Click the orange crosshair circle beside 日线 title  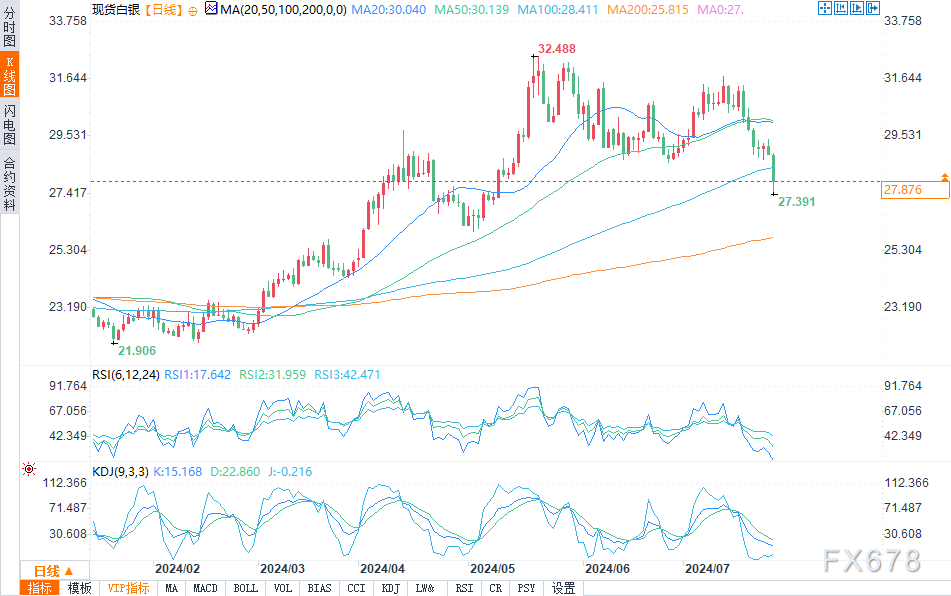[x=193, y=11]
